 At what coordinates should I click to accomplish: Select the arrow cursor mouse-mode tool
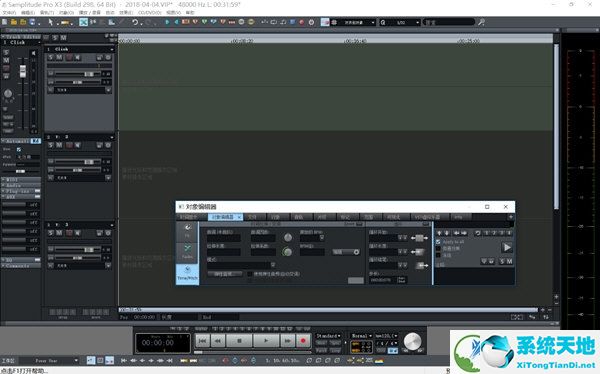pos(50,22)
